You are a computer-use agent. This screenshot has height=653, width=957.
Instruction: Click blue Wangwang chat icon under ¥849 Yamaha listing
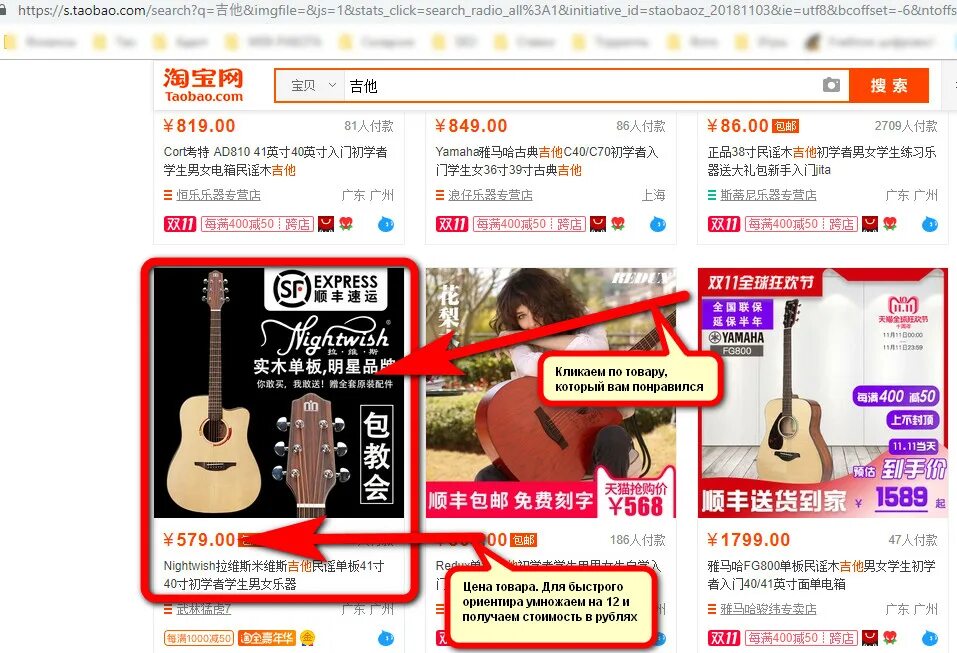pyautogui.click(x=658, y=224)
